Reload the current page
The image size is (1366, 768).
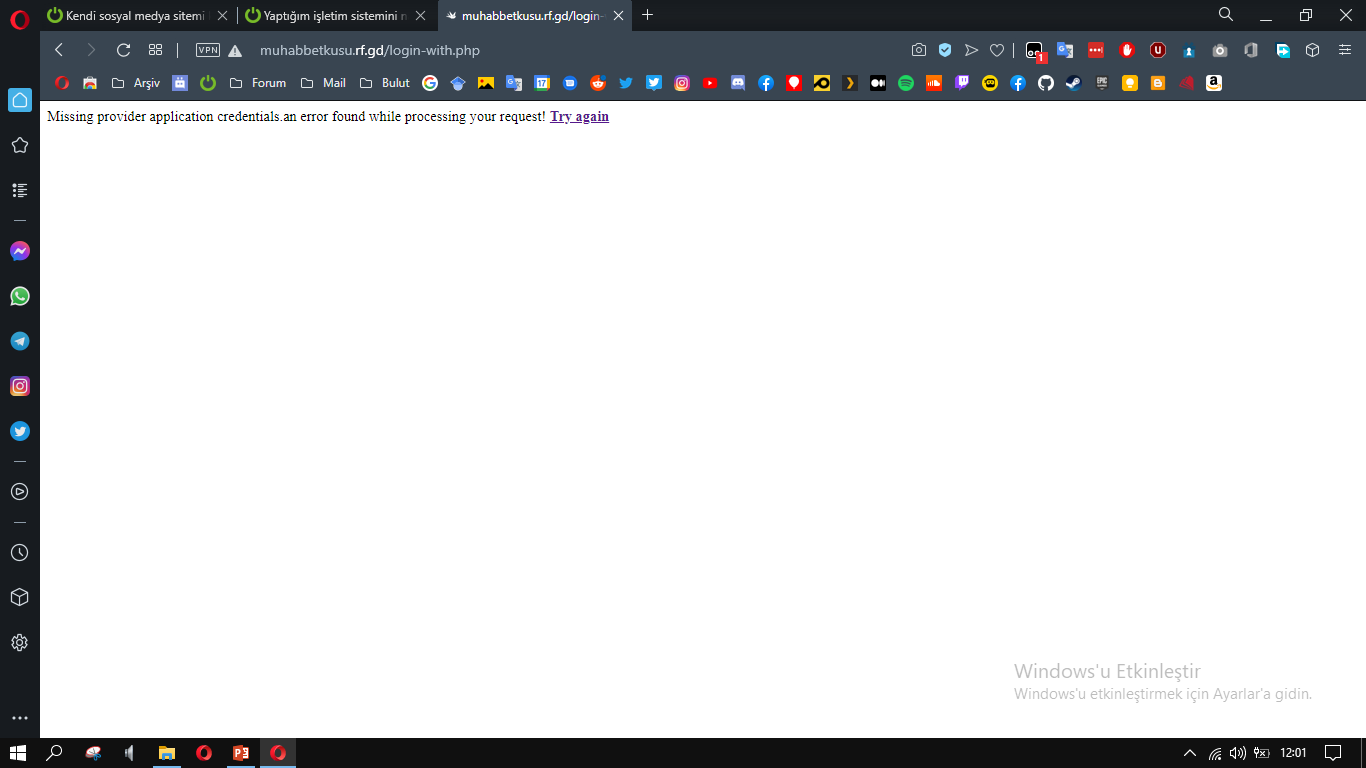(x=124, y=50)
